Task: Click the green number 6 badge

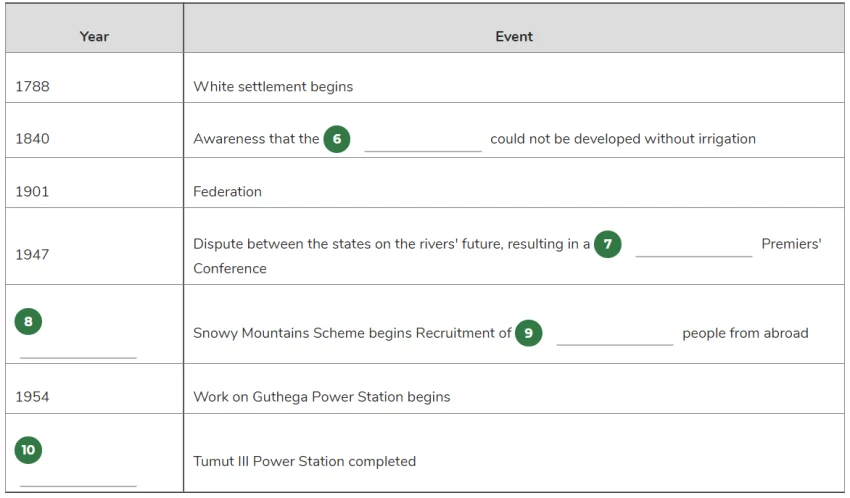Action: click(337, 139)
